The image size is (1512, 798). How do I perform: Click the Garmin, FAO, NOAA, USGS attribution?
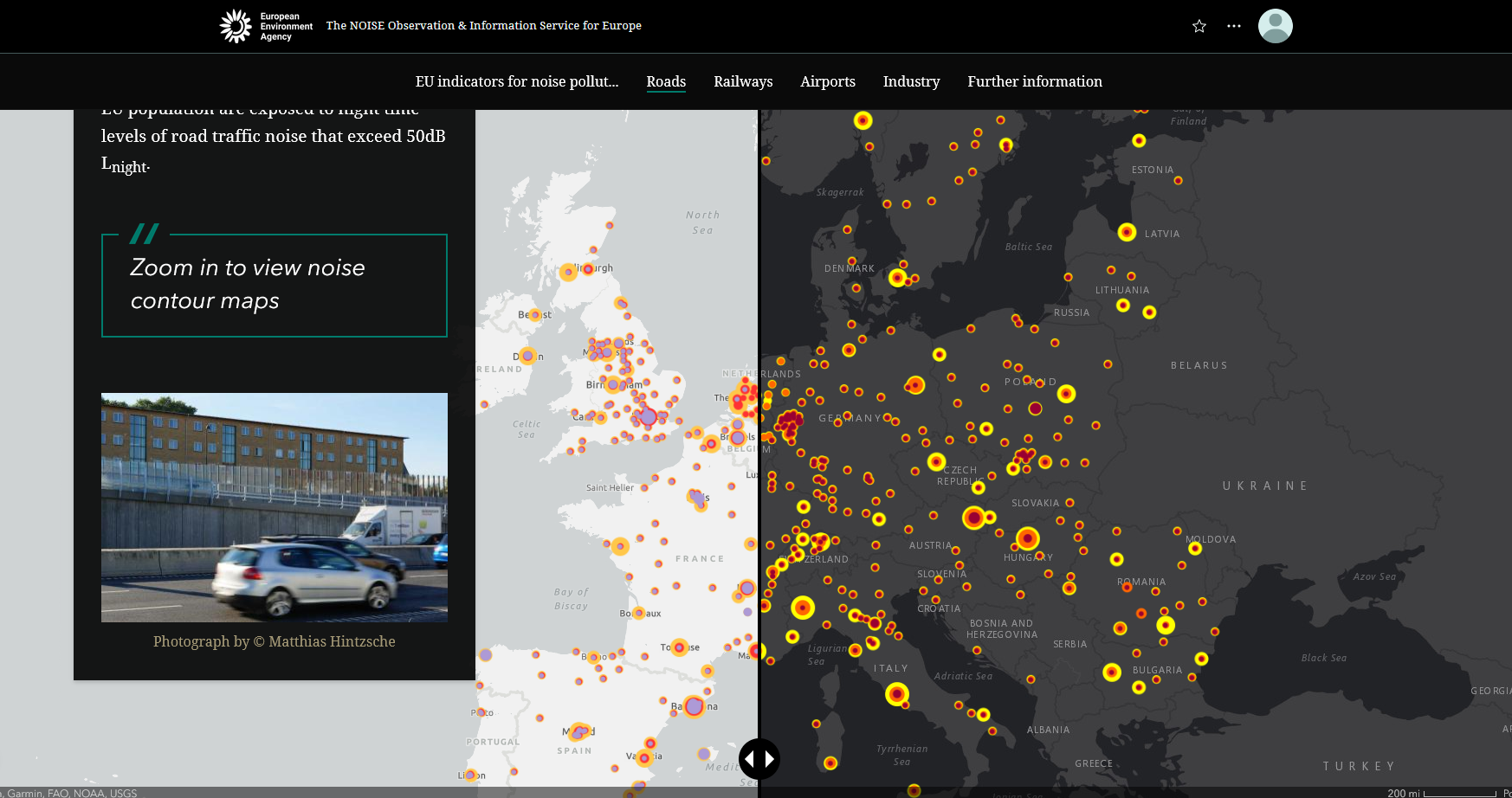click(72, 792)
